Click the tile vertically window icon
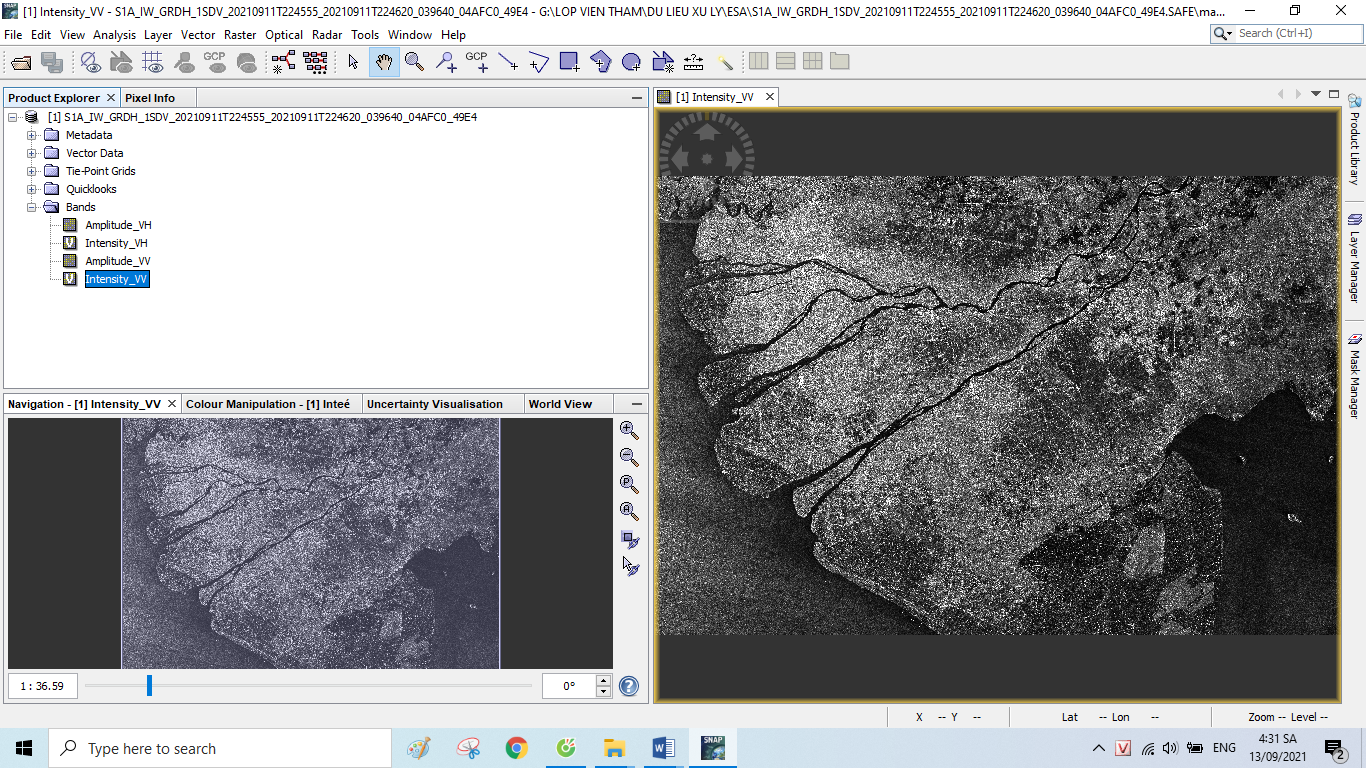Image resolution: width=1366 pixels, height=768 pixels. [786, 61]
